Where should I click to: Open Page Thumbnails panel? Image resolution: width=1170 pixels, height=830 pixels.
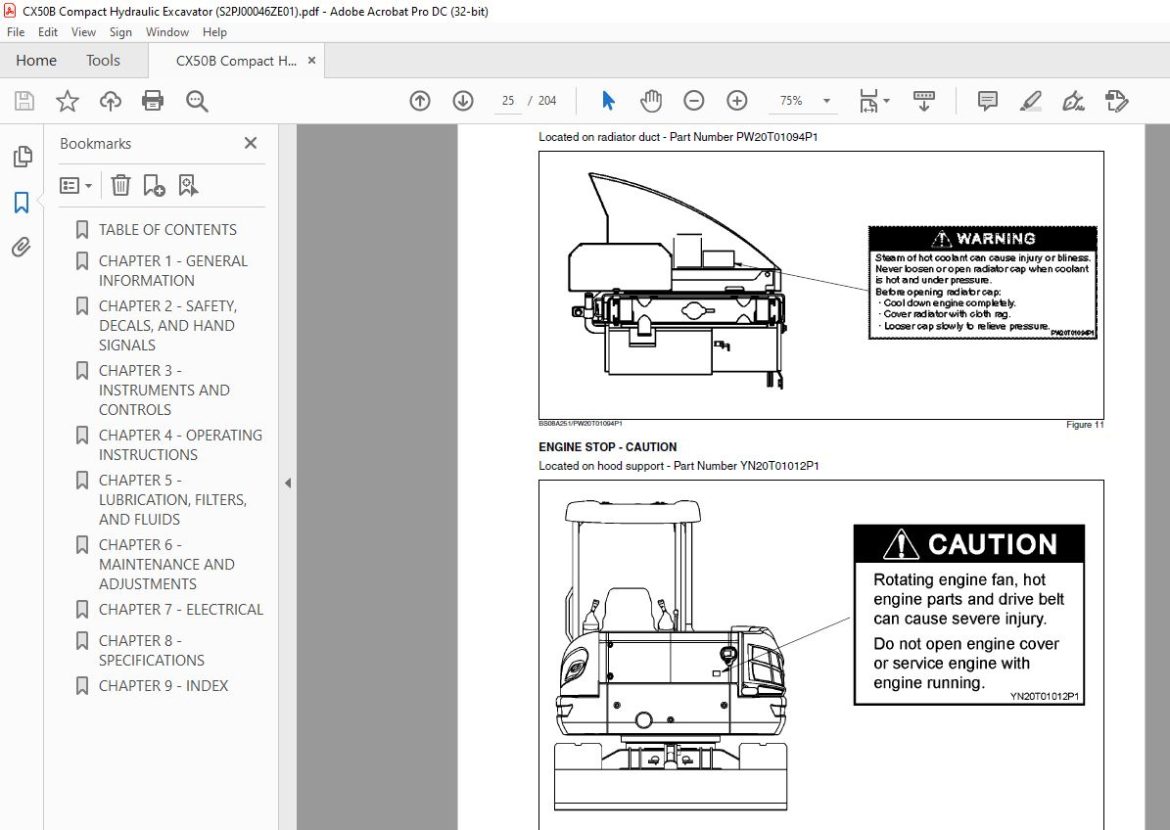point(22,156)
